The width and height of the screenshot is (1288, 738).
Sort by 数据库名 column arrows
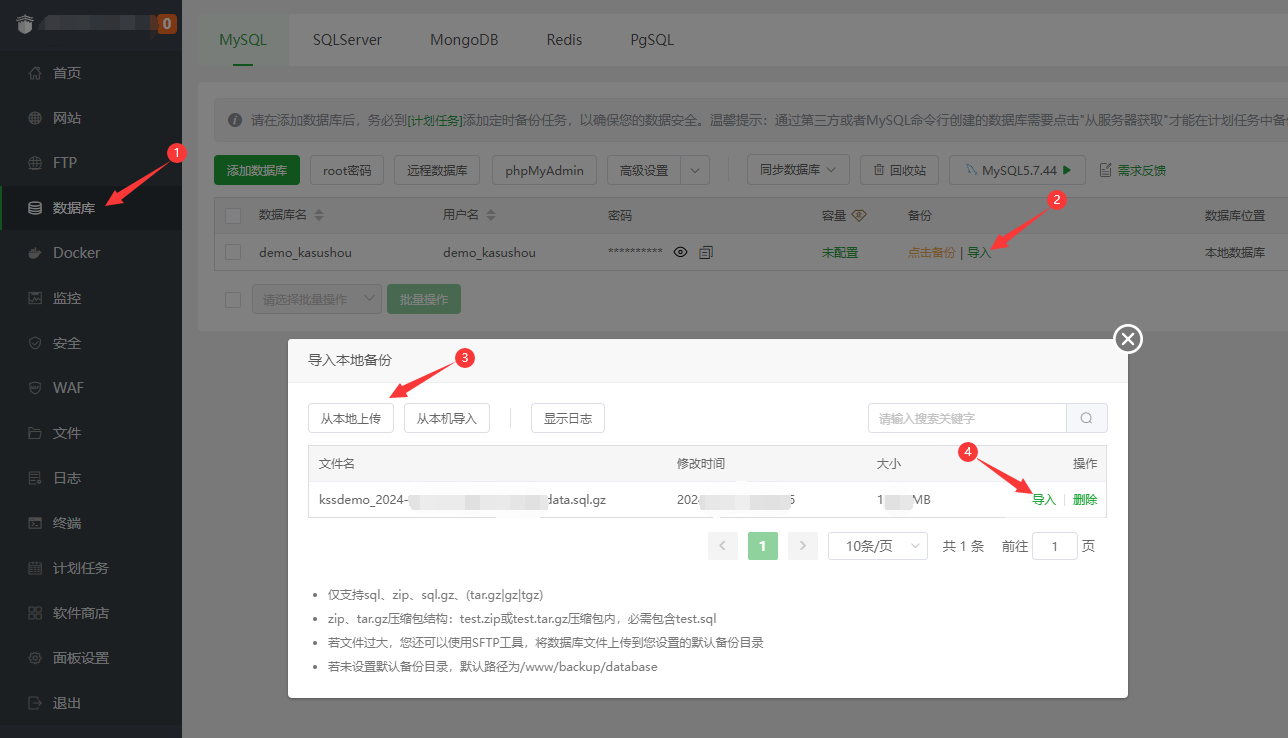(x=317, y=215)
